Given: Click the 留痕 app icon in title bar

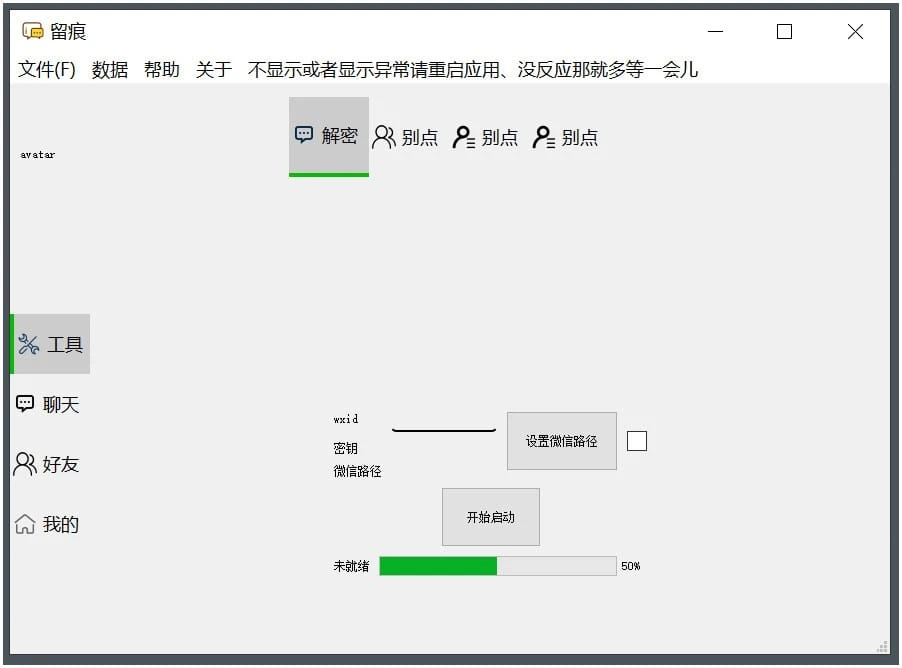Looking at the screenshot, I should pyautogui.click(x=33, y=32).
